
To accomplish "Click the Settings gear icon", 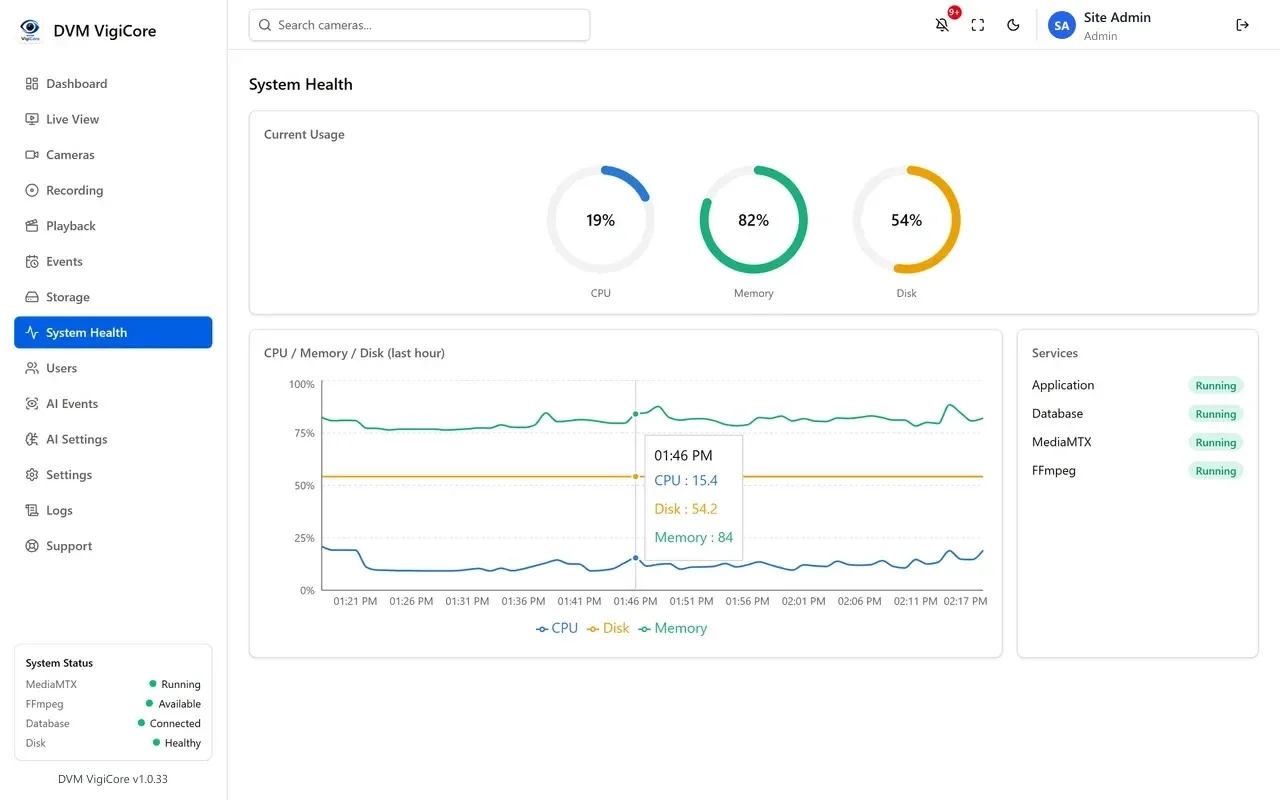I will tap(32, 475).
